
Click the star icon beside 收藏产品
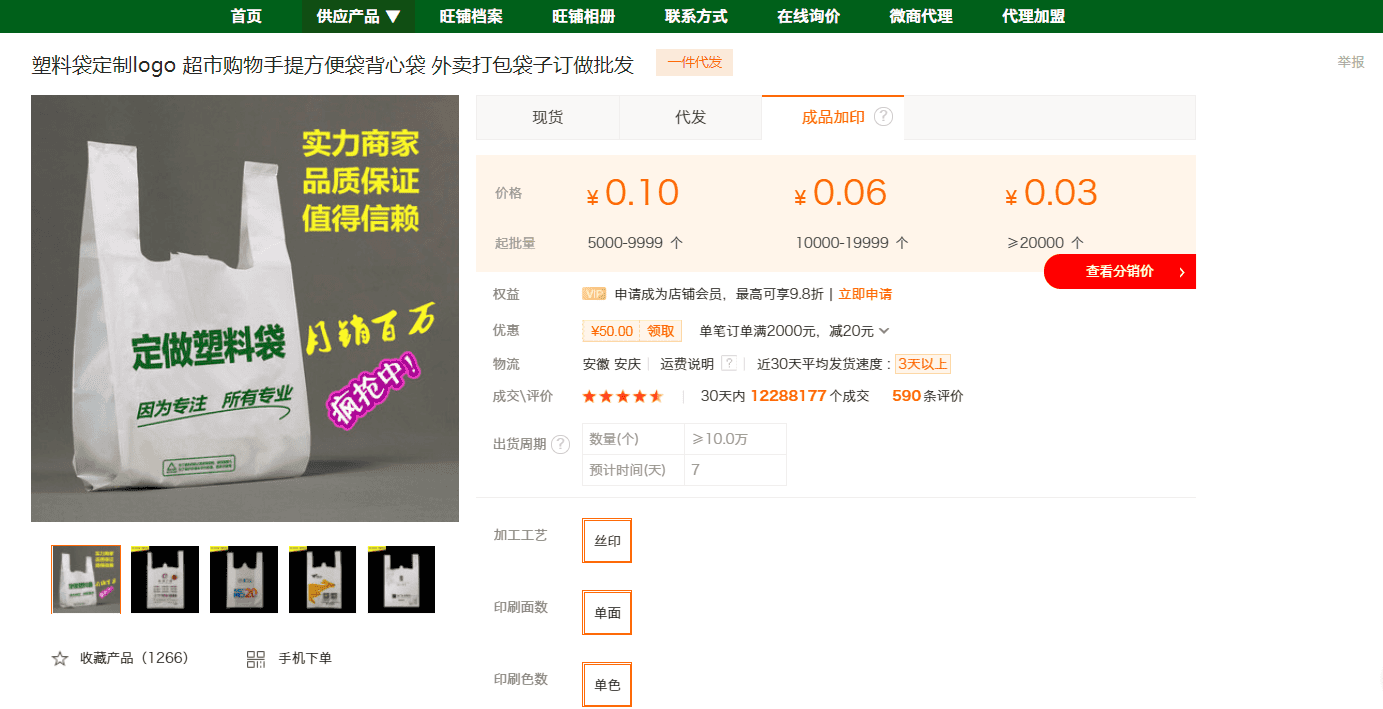[x=60, y=659]
